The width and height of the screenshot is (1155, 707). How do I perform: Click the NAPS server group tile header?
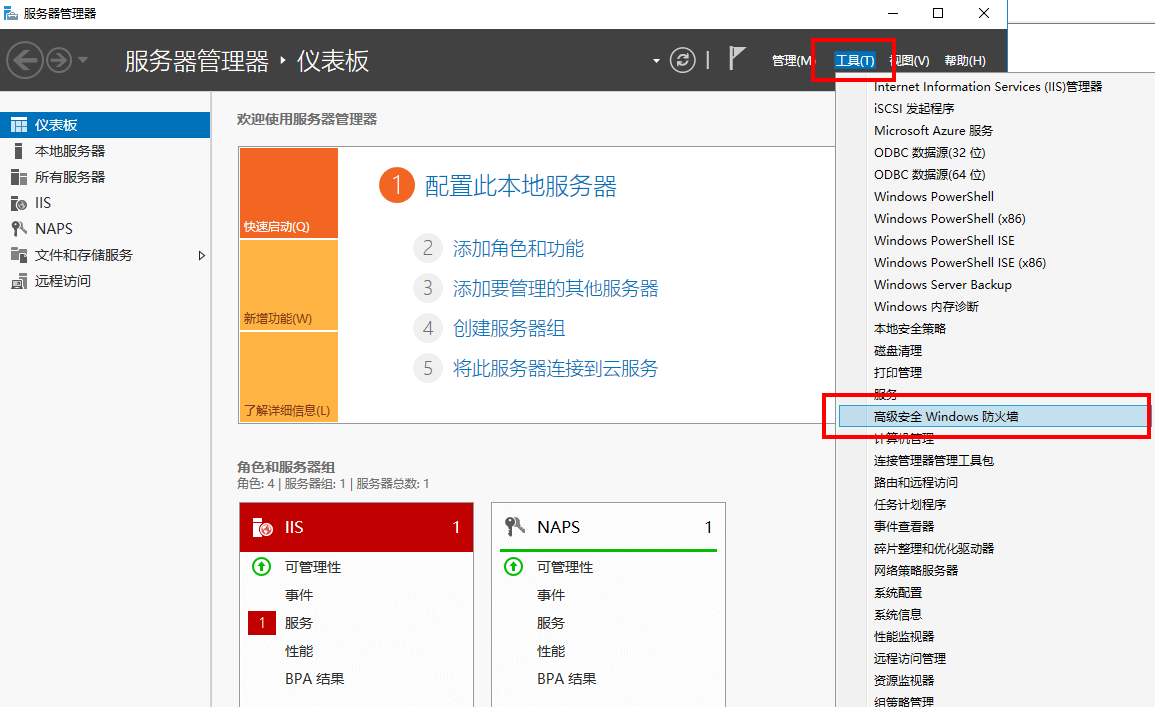[x=608, y=527]
